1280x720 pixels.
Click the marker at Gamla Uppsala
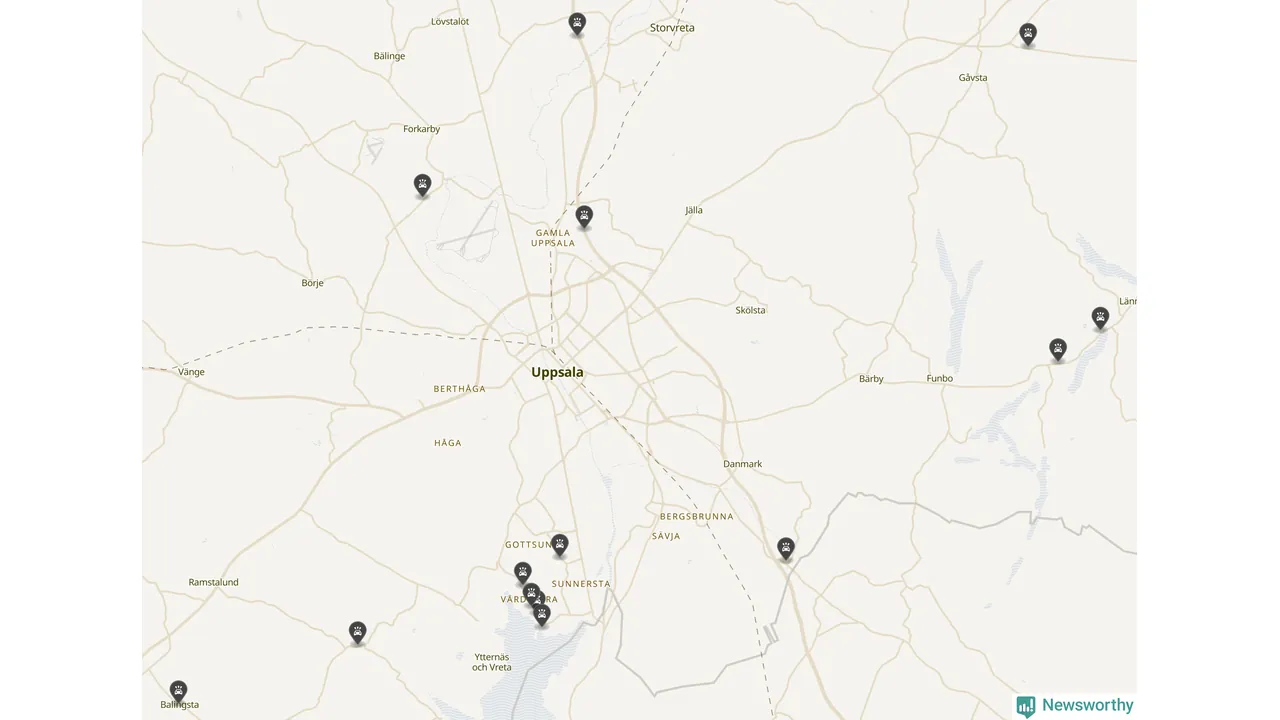pos(584,216)
